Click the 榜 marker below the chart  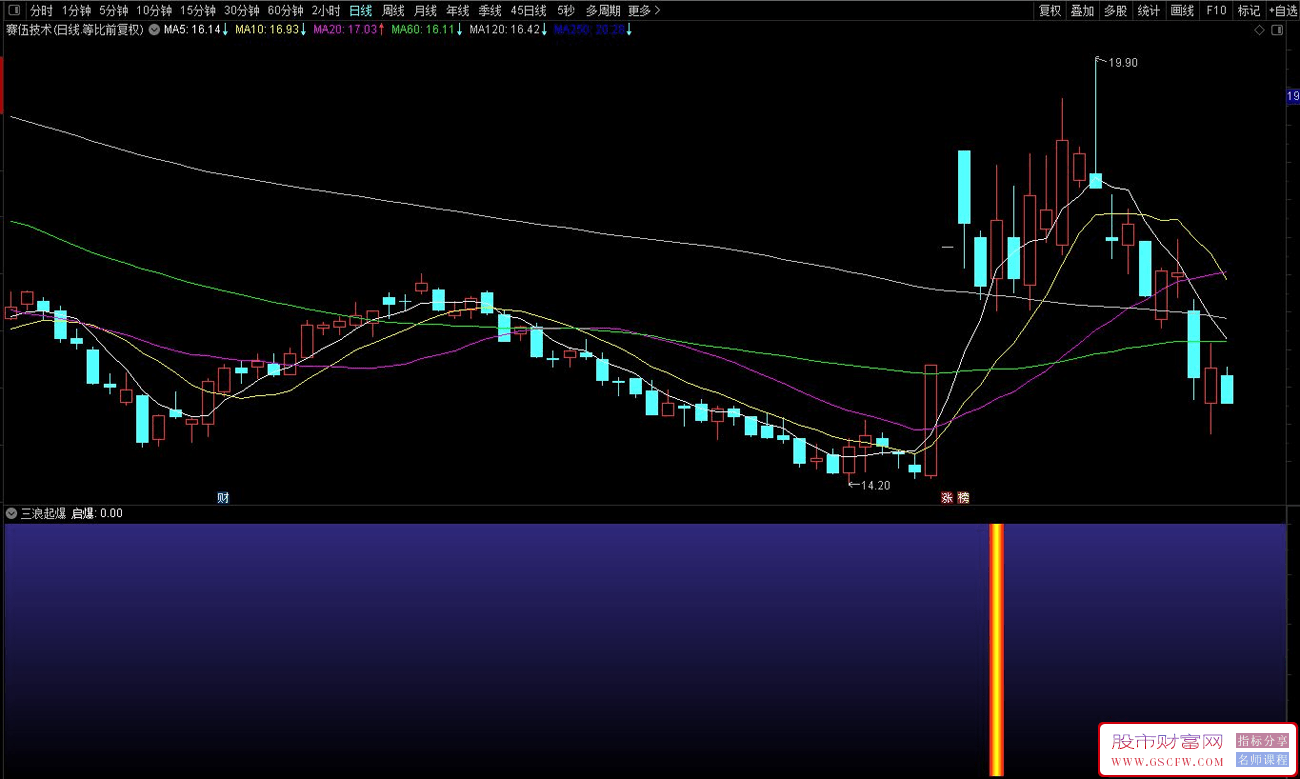click(x=963, y=497)
